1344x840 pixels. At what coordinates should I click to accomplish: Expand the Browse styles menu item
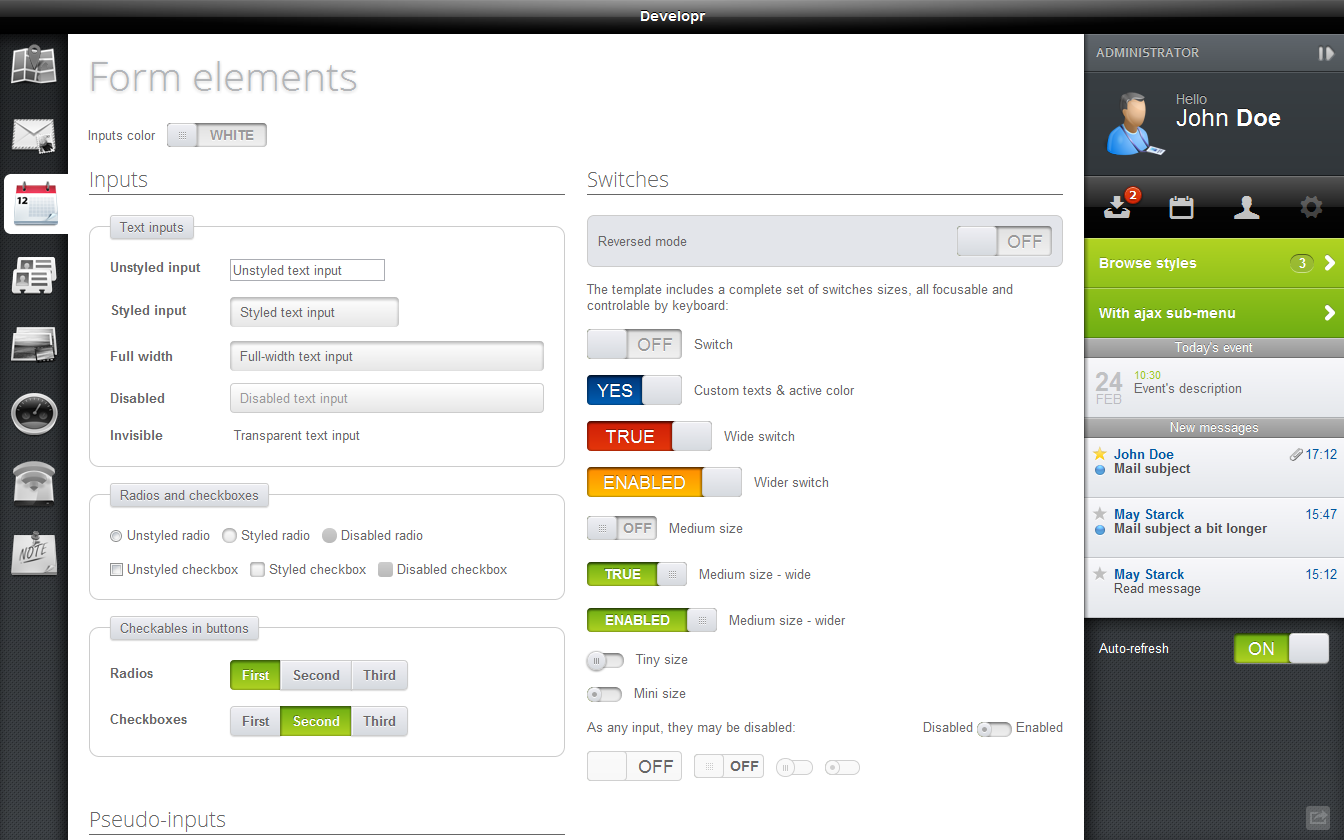pyautogui.click(x=1213, y=264)
